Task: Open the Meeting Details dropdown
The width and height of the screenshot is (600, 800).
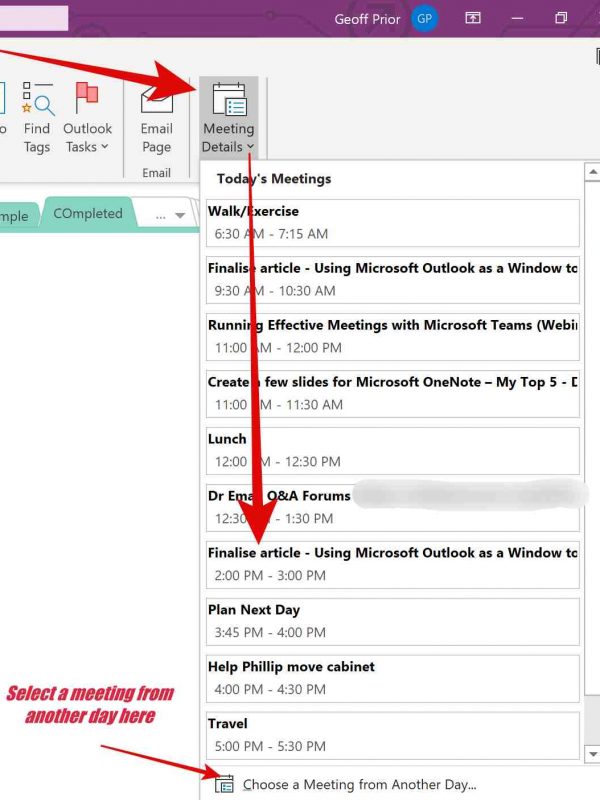Action: click(x=229, y=118)
